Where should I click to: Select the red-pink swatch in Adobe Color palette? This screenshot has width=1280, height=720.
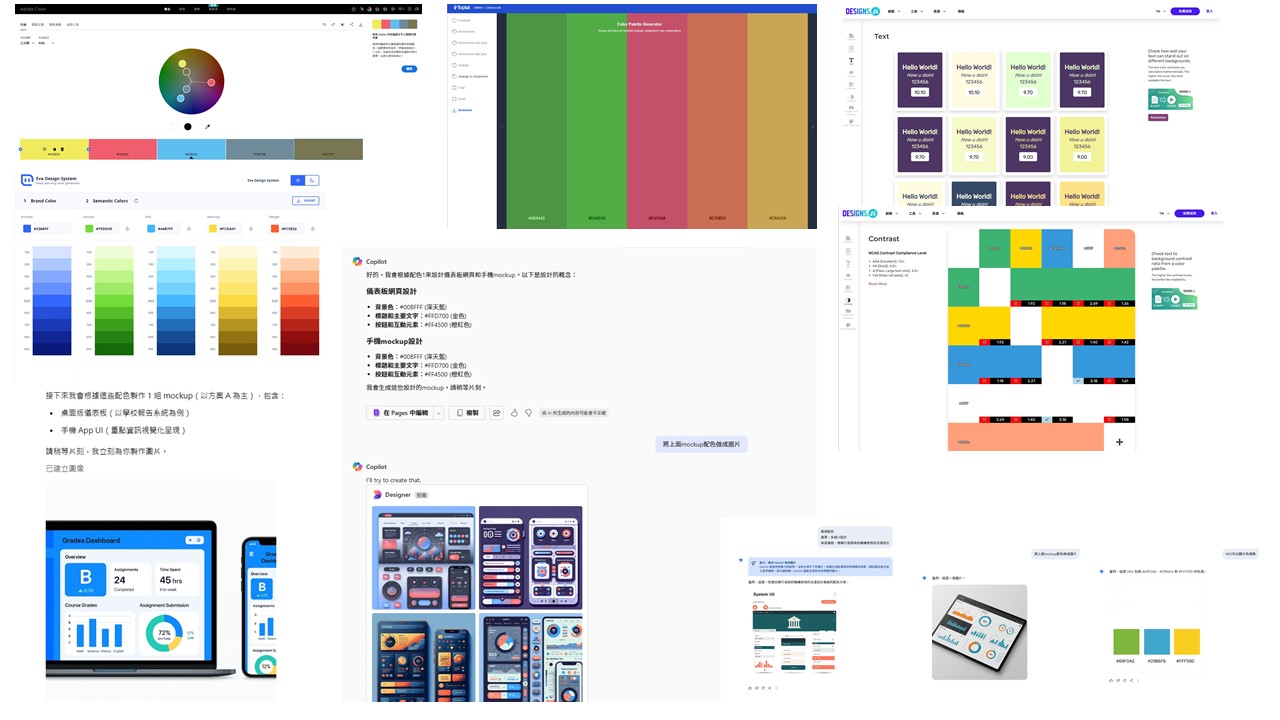click(x=122, y=149)
